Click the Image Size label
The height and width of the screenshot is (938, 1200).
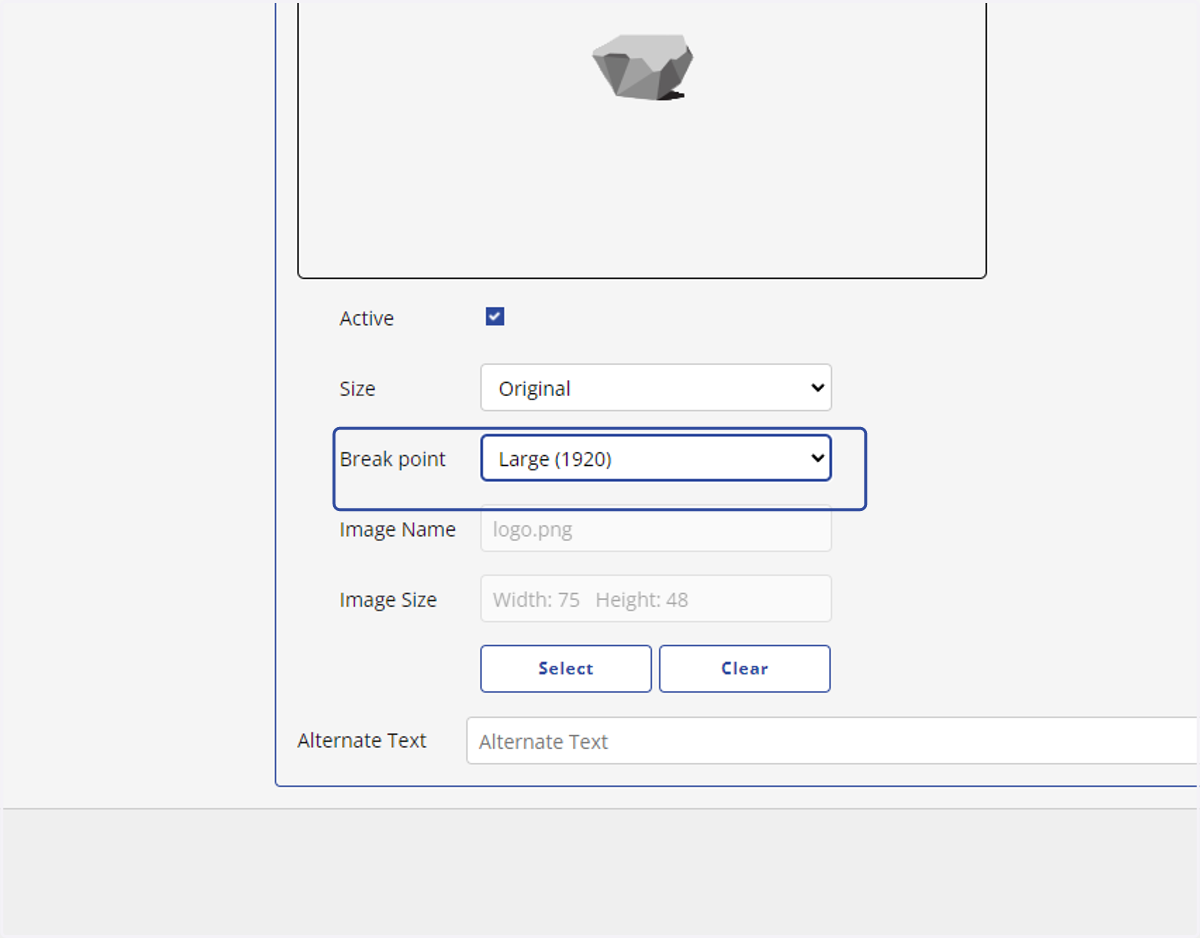click(388, 600)
